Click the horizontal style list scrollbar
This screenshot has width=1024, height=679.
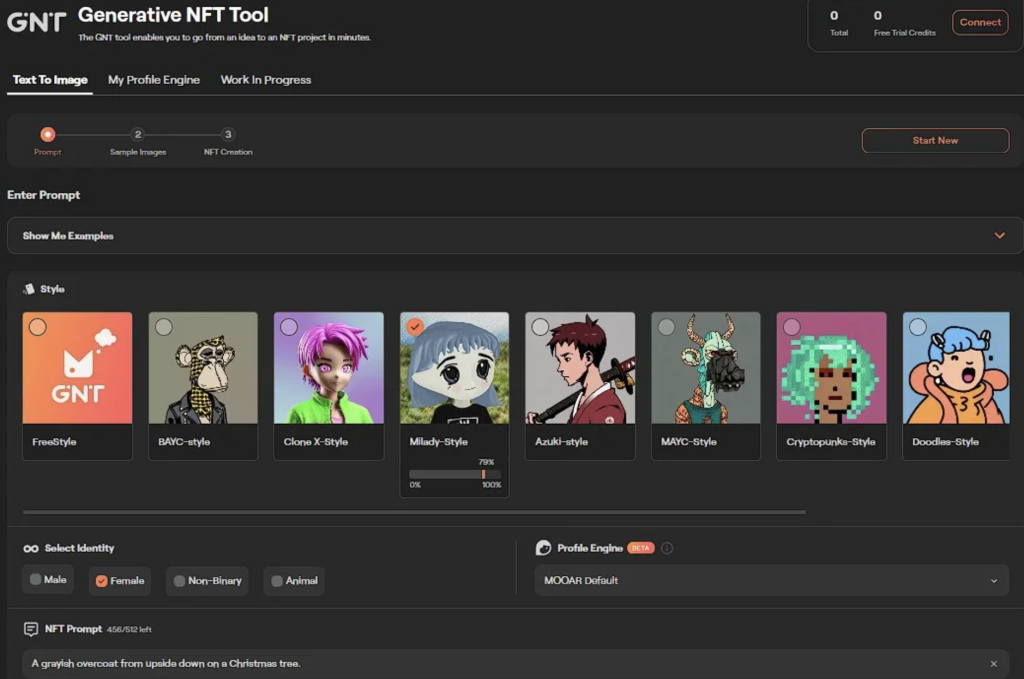click(414, 513)
